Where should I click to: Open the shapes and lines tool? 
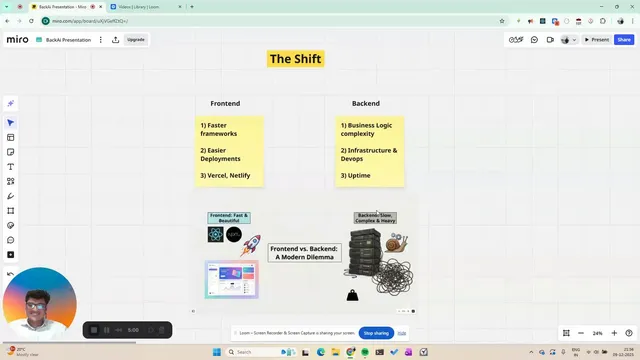coord(11,182)
